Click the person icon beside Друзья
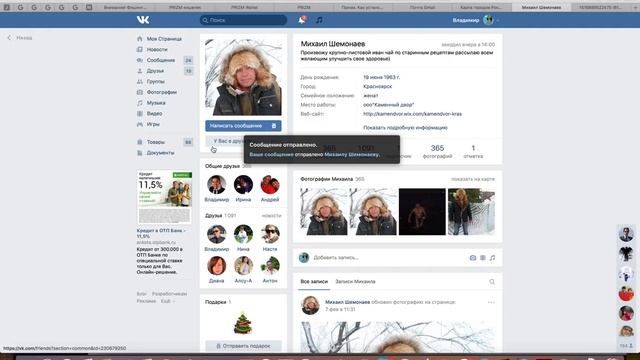This screenshot has width=640, height=360. (140, 71)
